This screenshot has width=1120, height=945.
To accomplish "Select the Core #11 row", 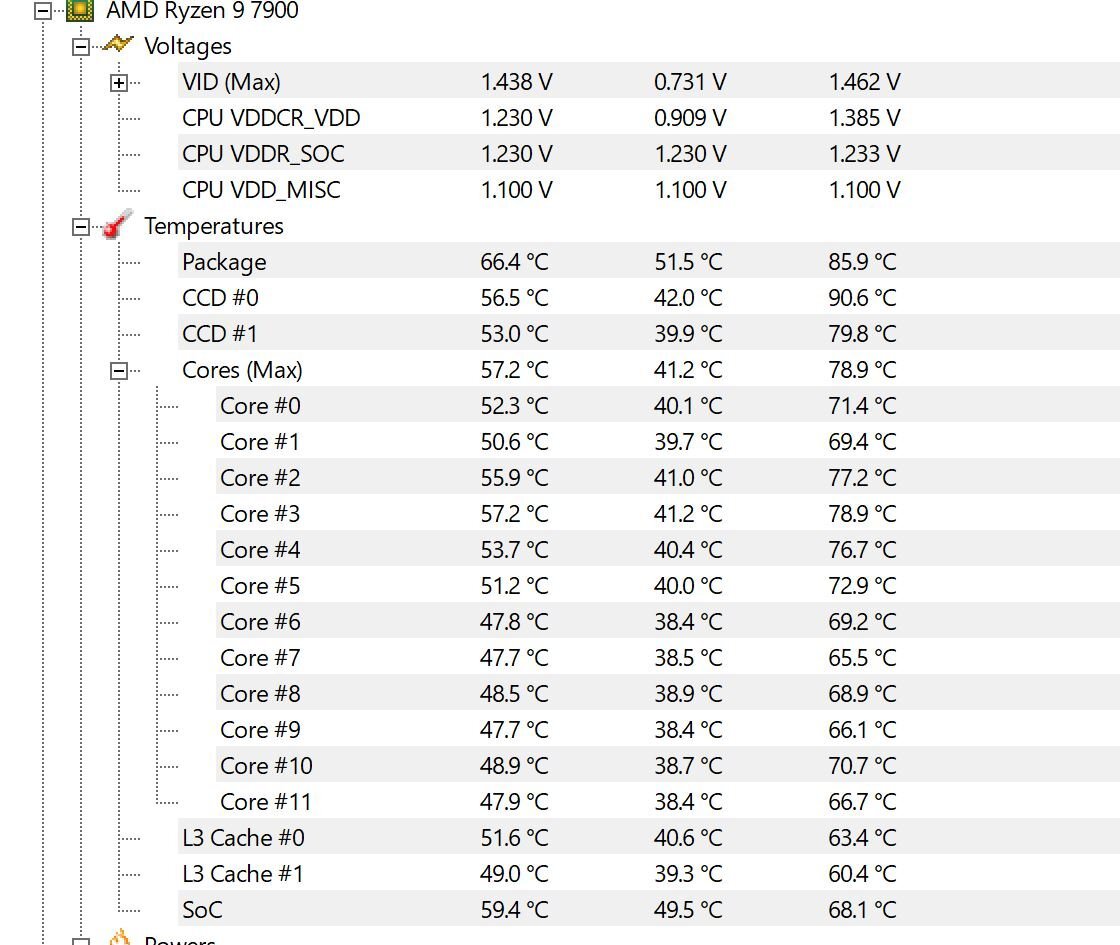I will coord(668,801).
